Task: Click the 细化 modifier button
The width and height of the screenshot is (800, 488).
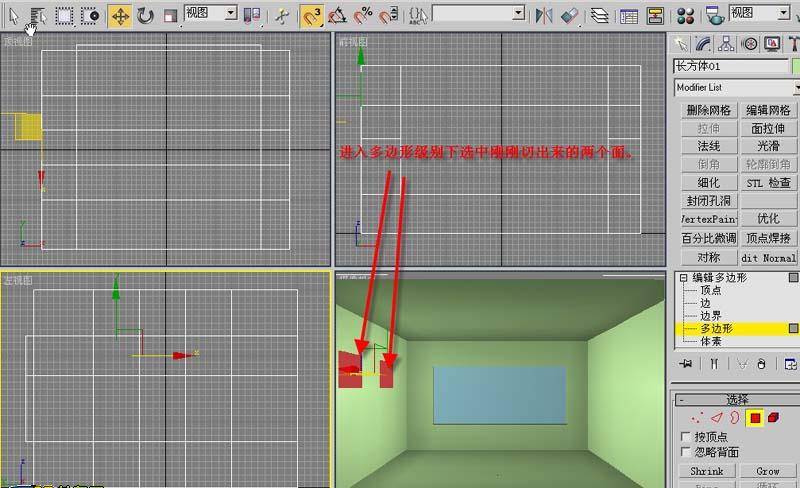Action: pos(709,183)
